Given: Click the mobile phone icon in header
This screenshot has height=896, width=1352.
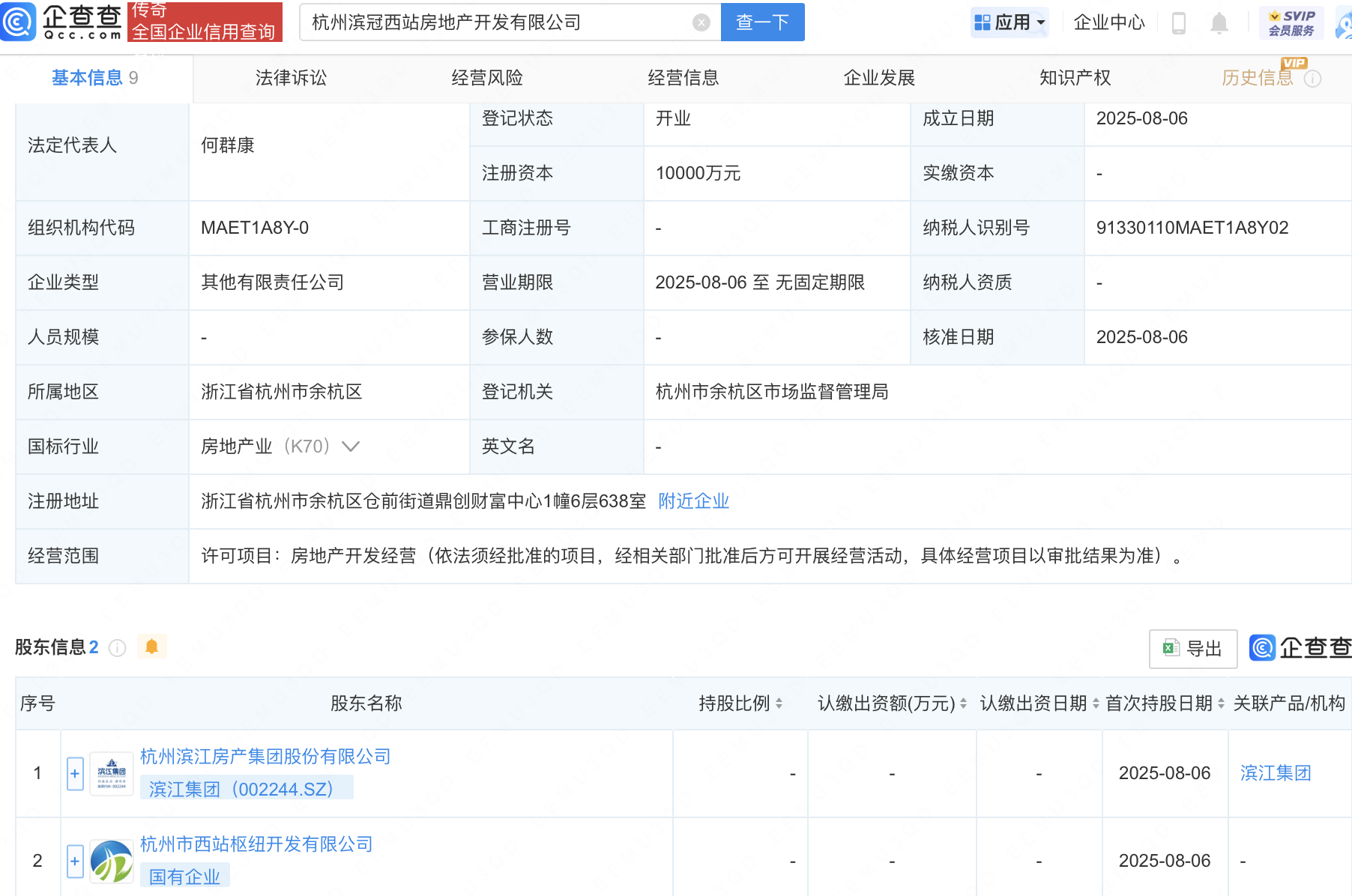Looking at the screenshot, I should tap(1178, 23).
